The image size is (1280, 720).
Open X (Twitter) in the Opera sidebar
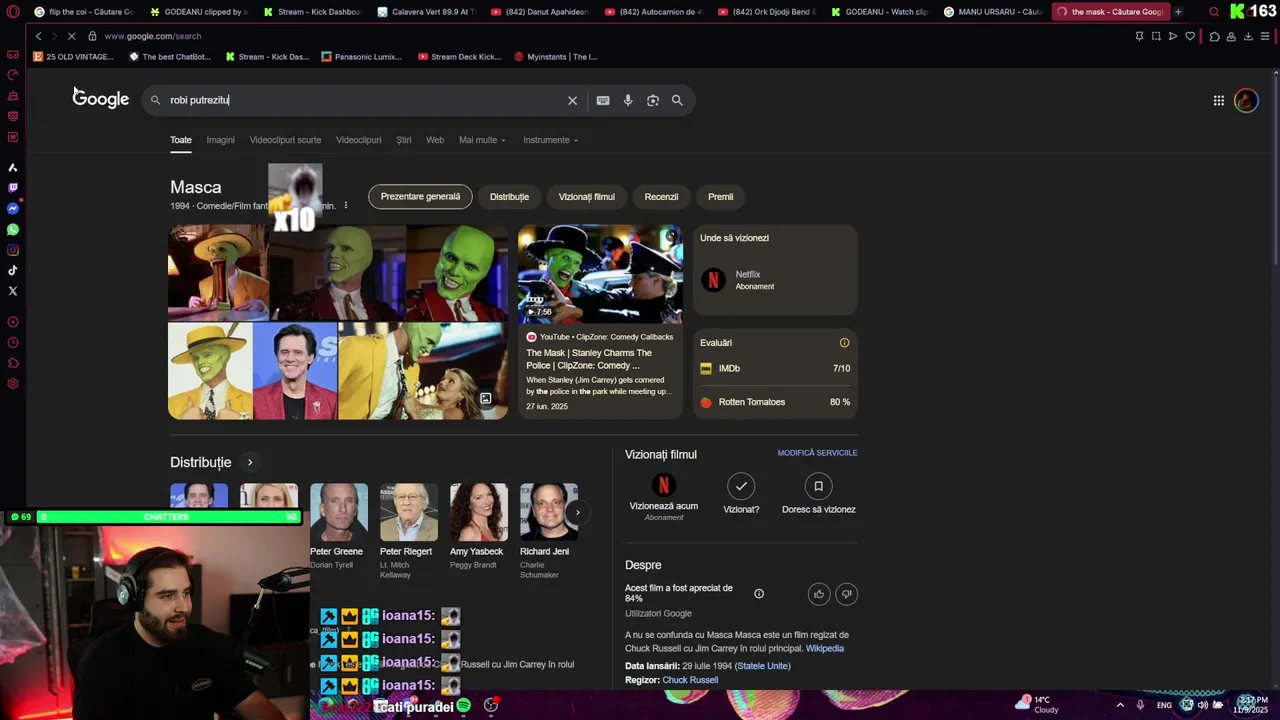point(12,291)
